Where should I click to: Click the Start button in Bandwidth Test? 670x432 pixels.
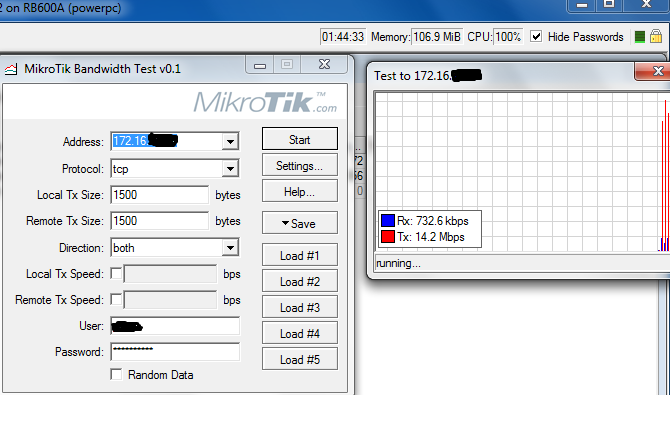(x=300, y=139)
